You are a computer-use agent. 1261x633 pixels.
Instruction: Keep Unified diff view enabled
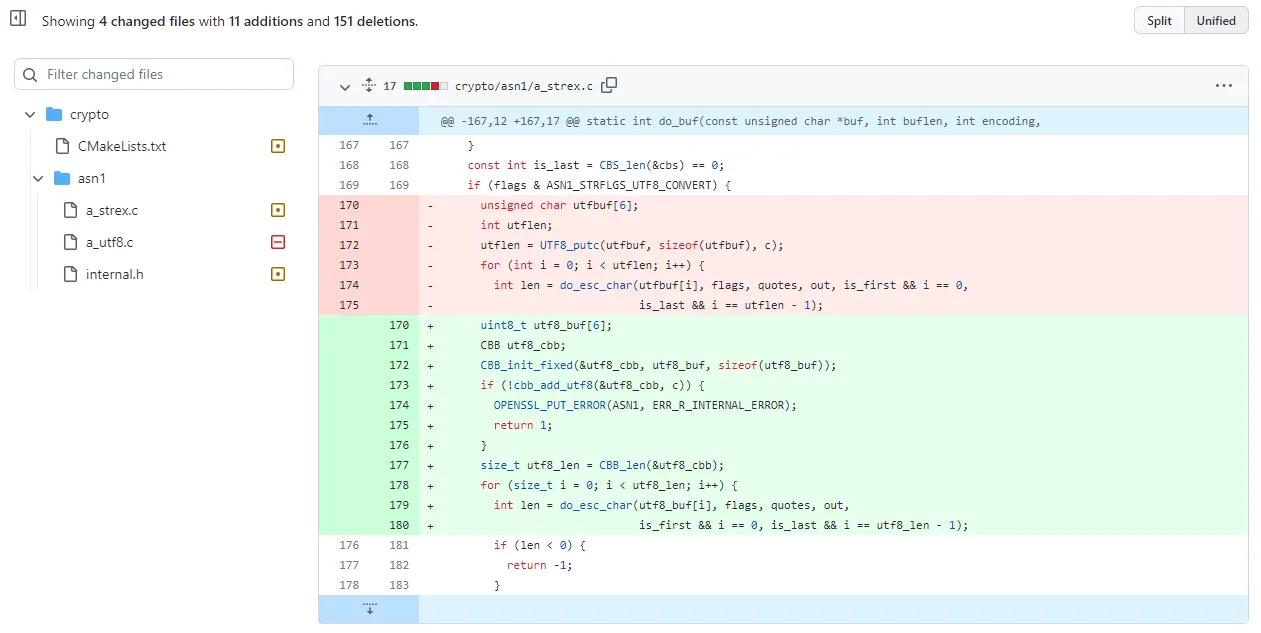pyautogui.click(x=1215, y=19)
